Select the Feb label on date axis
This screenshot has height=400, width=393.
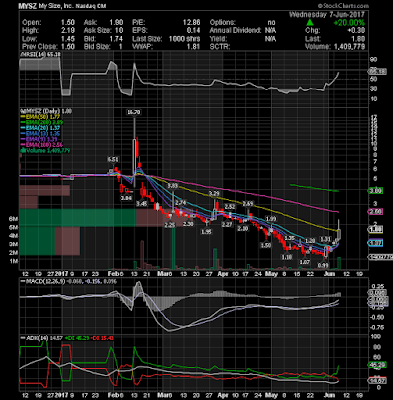click(x=114, y=274)
